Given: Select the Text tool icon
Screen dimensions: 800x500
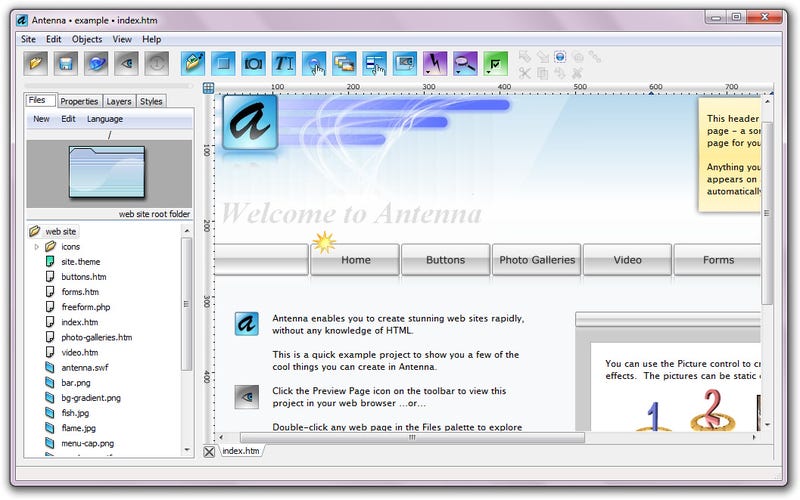Looking at the screenshot, I should (x=284, y=63).
